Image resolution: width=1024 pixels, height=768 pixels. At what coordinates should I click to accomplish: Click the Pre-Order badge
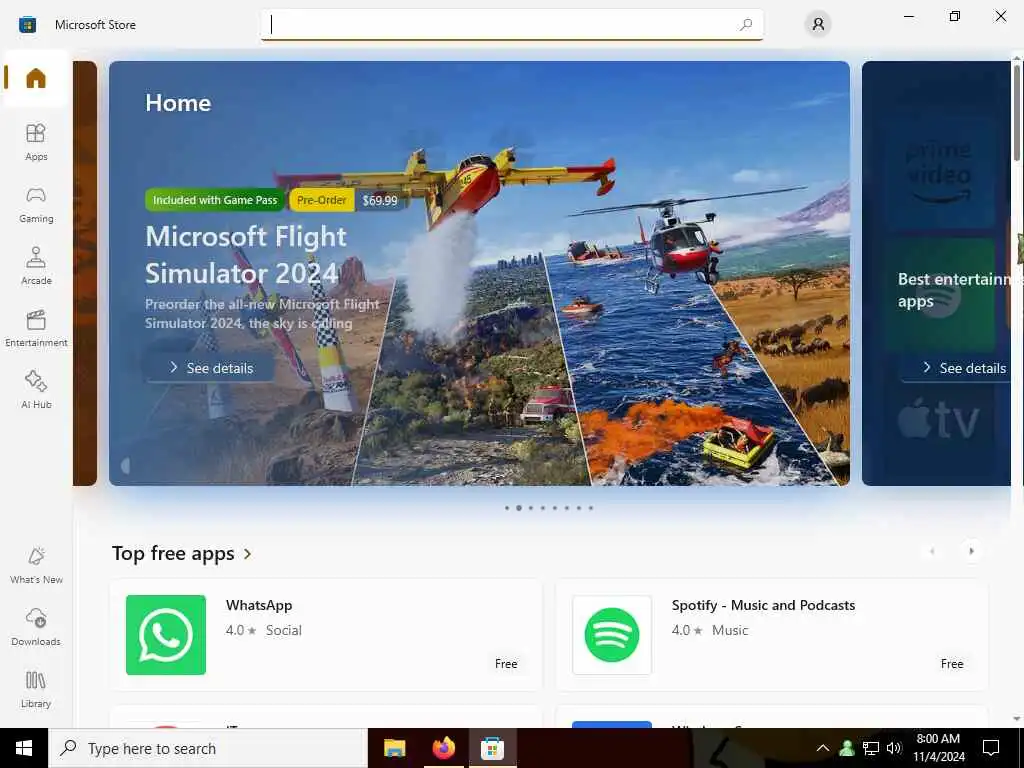[x=321, y=200]
